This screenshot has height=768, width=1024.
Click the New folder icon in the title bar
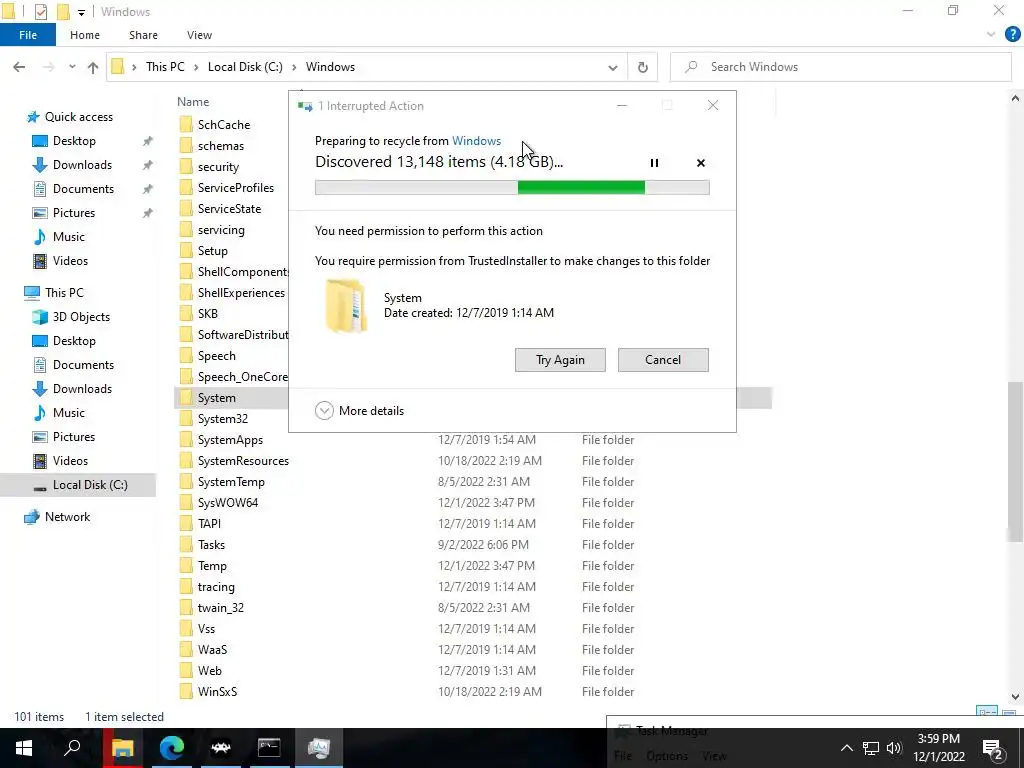(63, 12)
